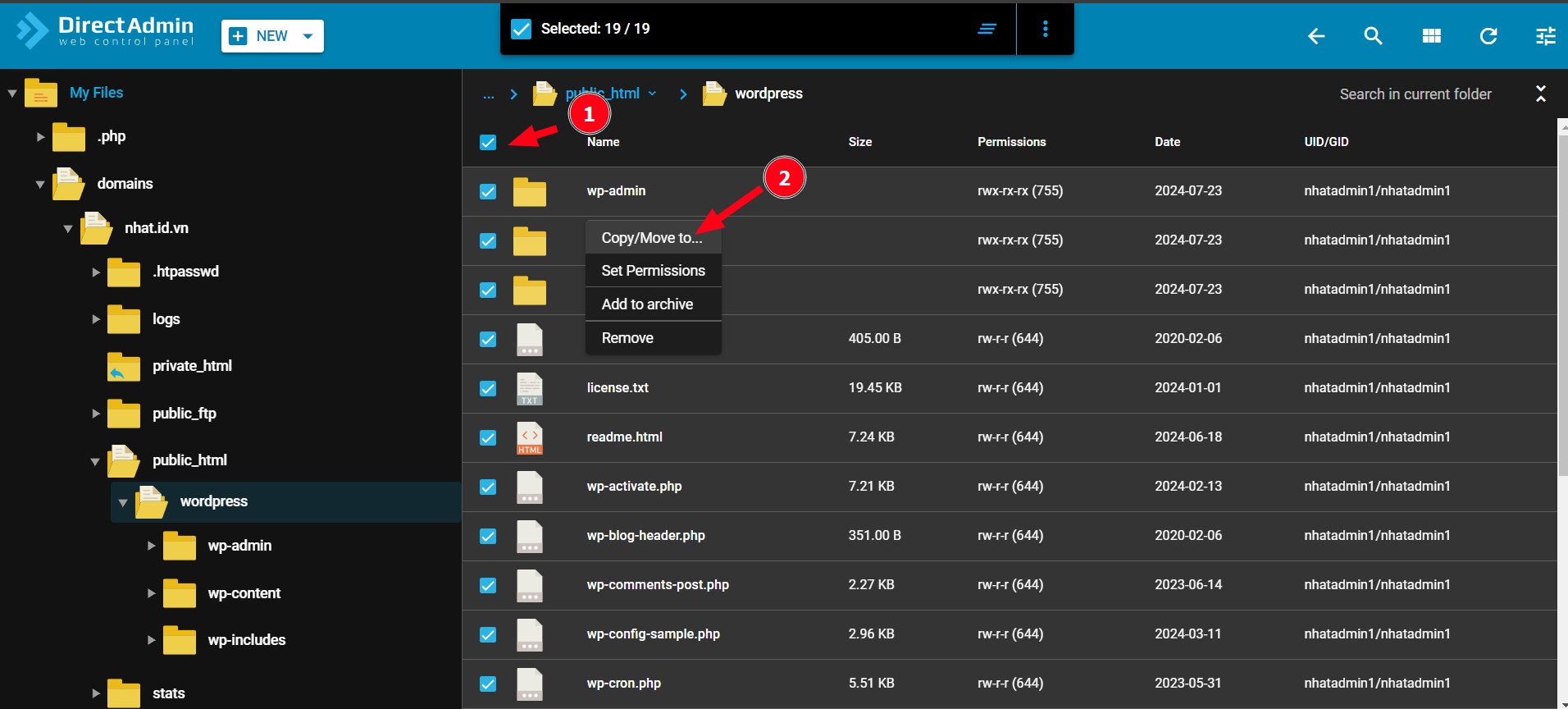Click the license.txt file icon
The width and height of the screenshot is (1568, 709).
[x=530, y=389]
